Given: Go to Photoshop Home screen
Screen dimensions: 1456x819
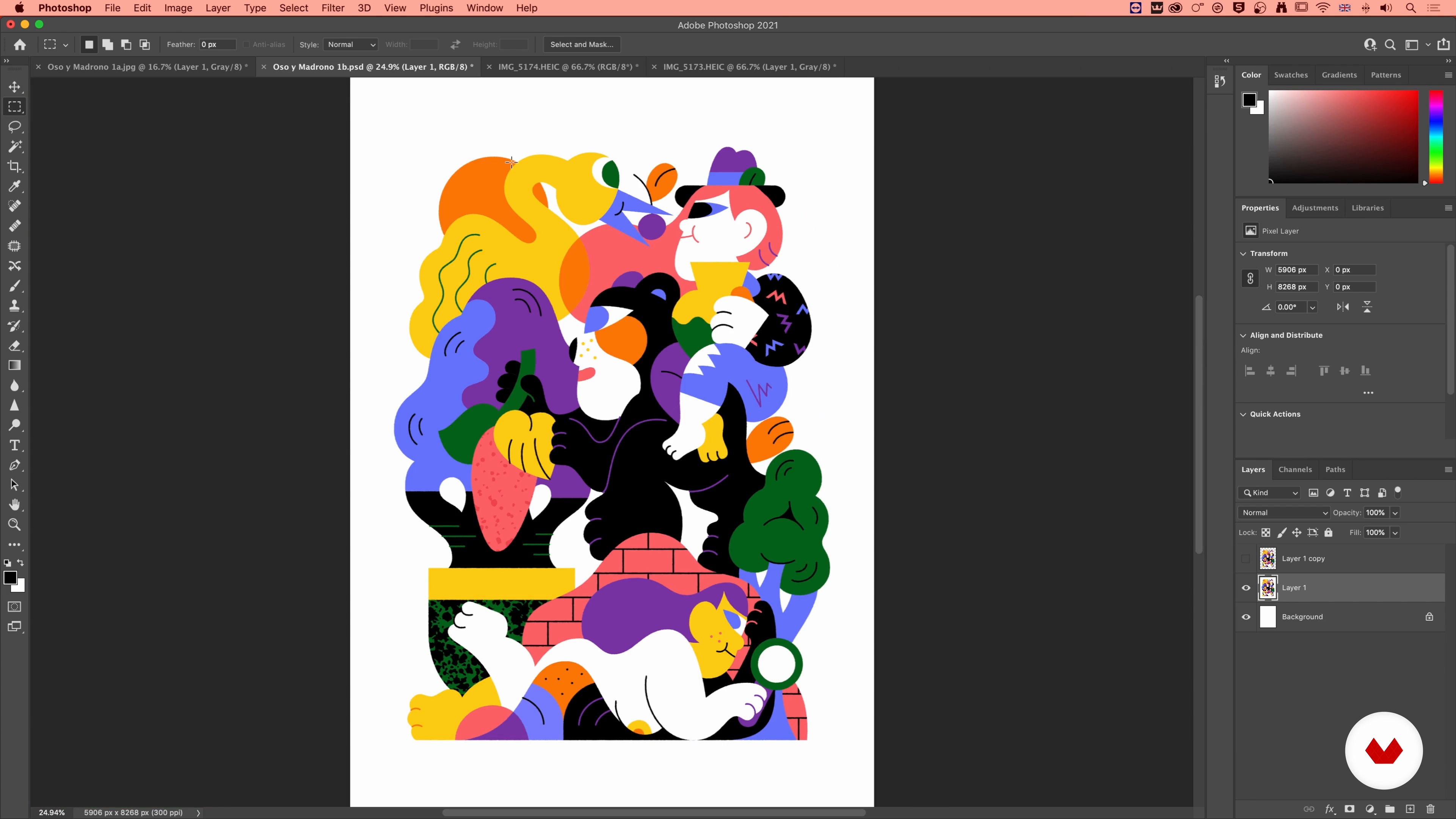Looking at the screenshot, I should [20, 45].
